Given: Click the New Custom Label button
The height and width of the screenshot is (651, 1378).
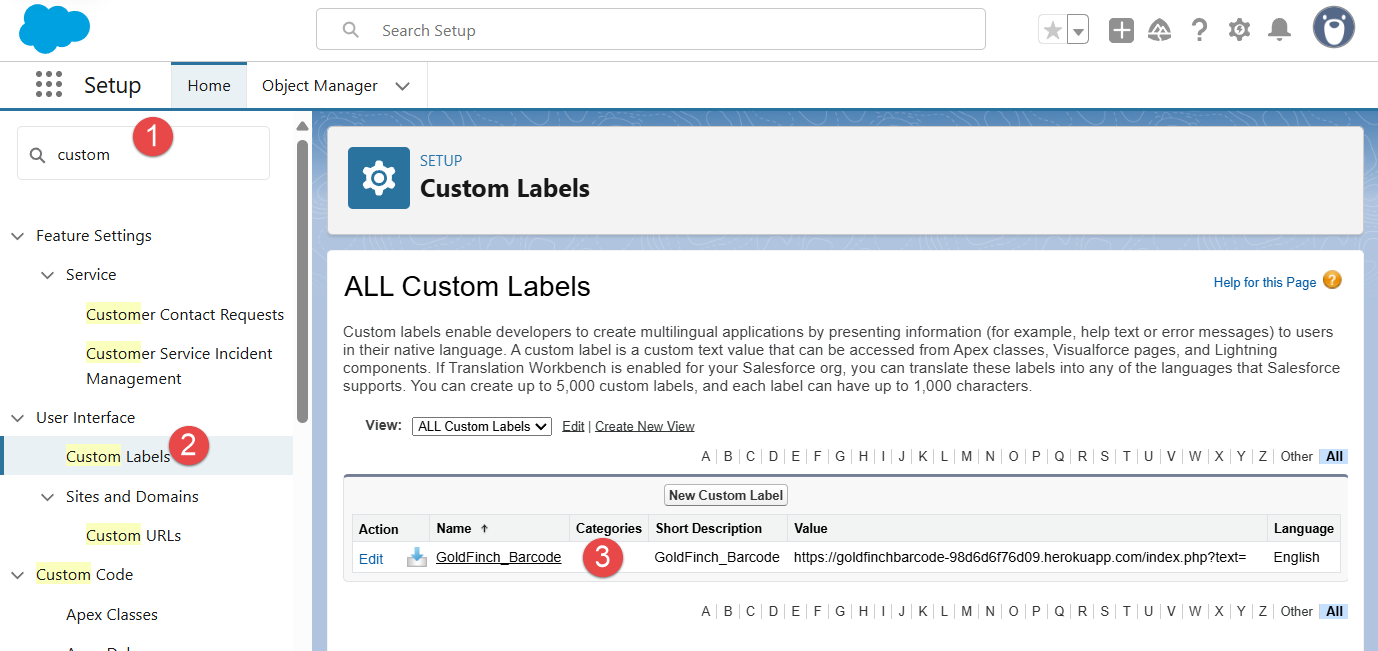Looking at the screenshot, I should (x=726, y=495).
